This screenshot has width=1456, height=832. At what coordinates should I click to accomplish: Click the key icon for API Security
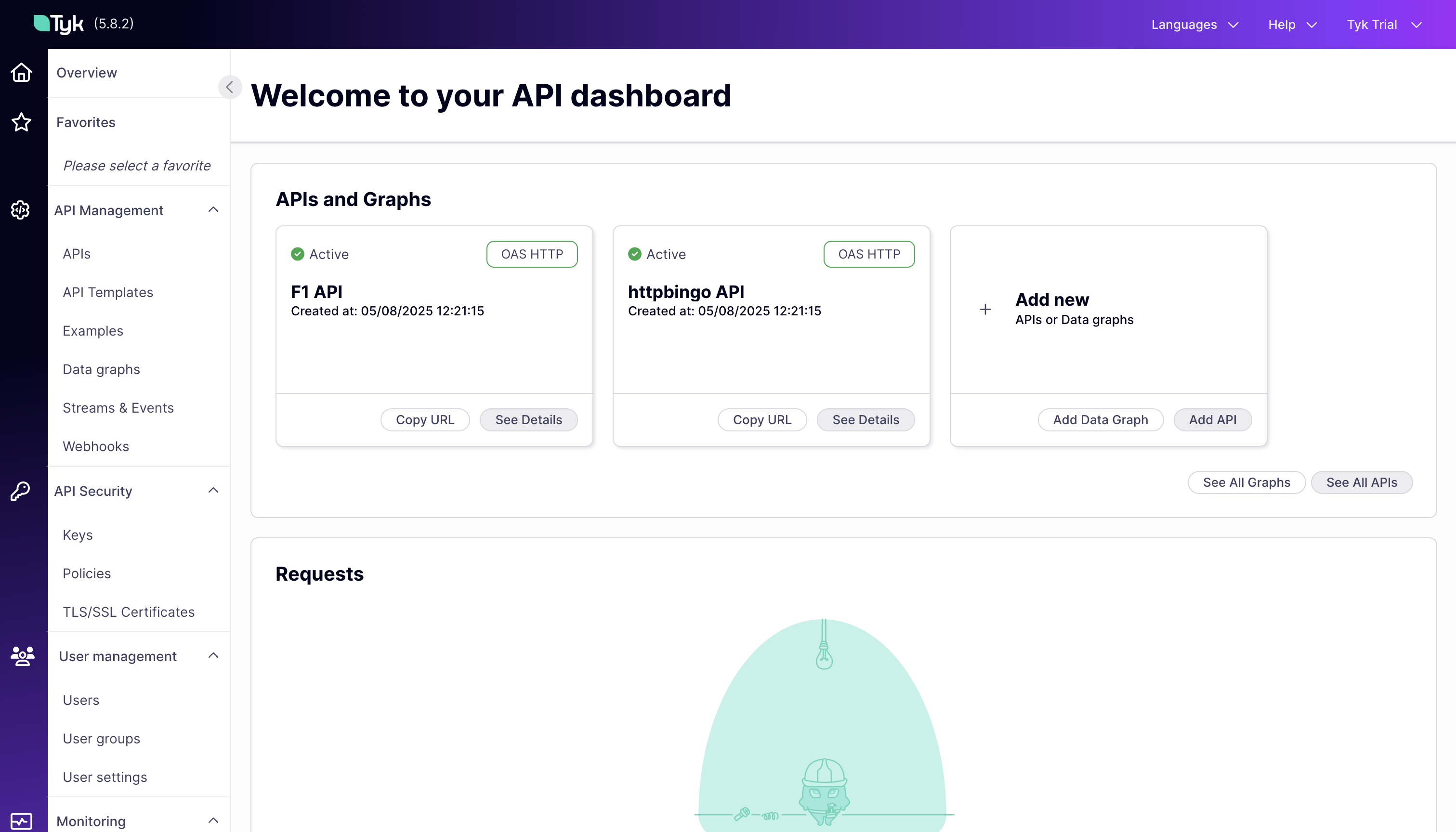21,491
